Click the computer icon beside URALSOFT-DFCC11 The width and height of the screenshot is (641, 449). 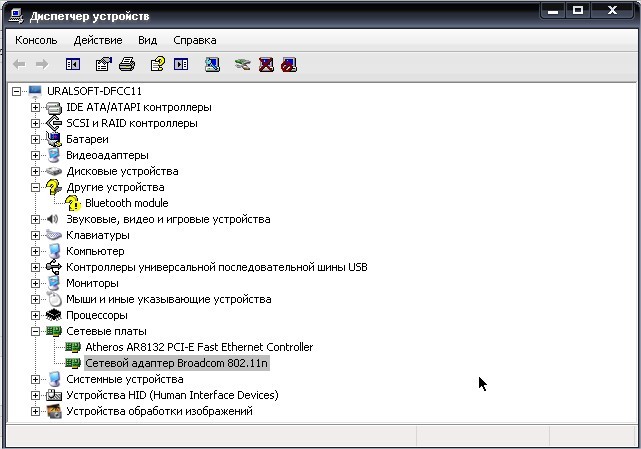tap(35, 91)
